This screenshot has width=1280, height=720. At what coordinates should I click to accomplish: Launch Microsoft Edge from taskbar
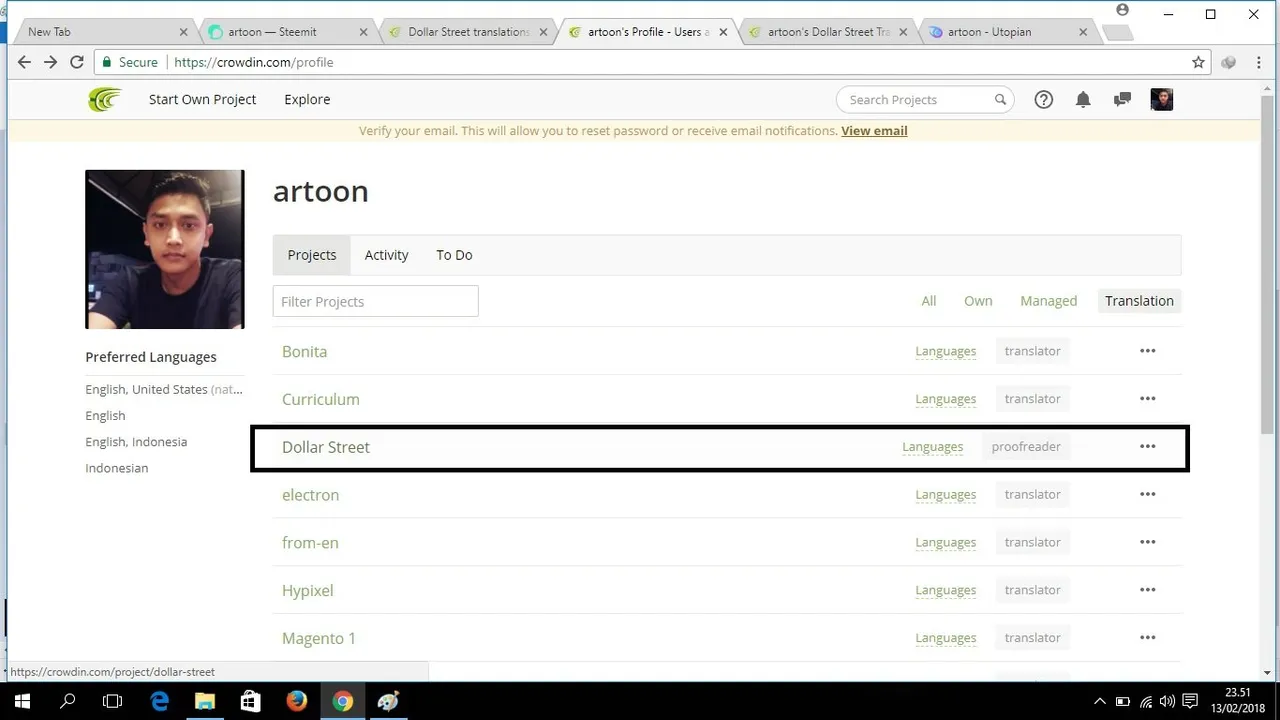click(159, 701)
